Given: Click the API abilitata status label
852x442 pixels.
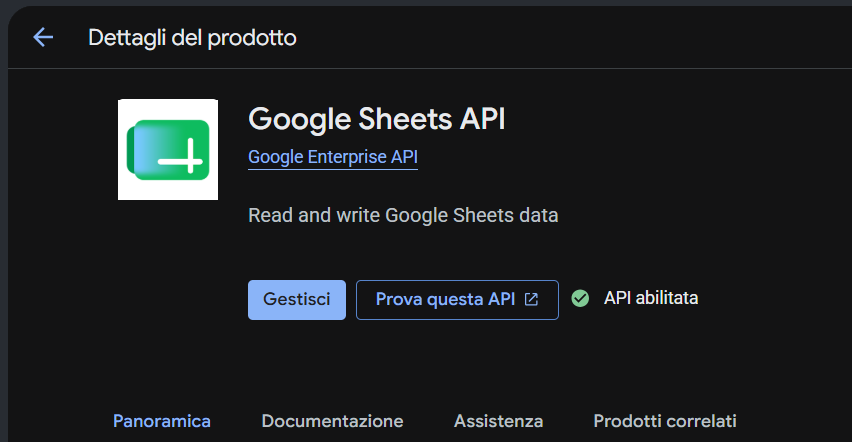Looking at the screenshot, I should pos(651,298).
